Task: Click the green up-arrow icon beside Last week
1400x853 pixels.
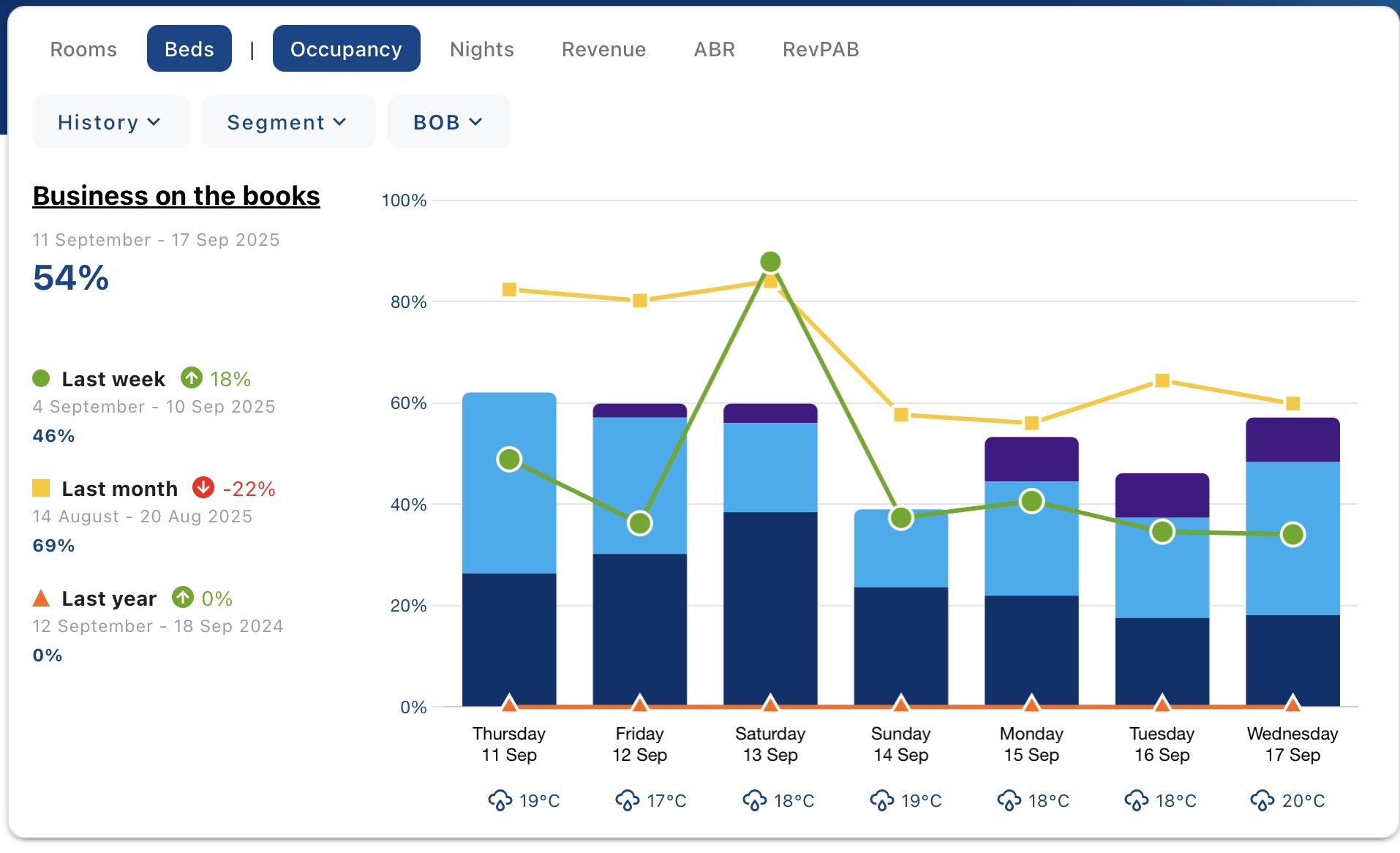Action: point(192,377)
